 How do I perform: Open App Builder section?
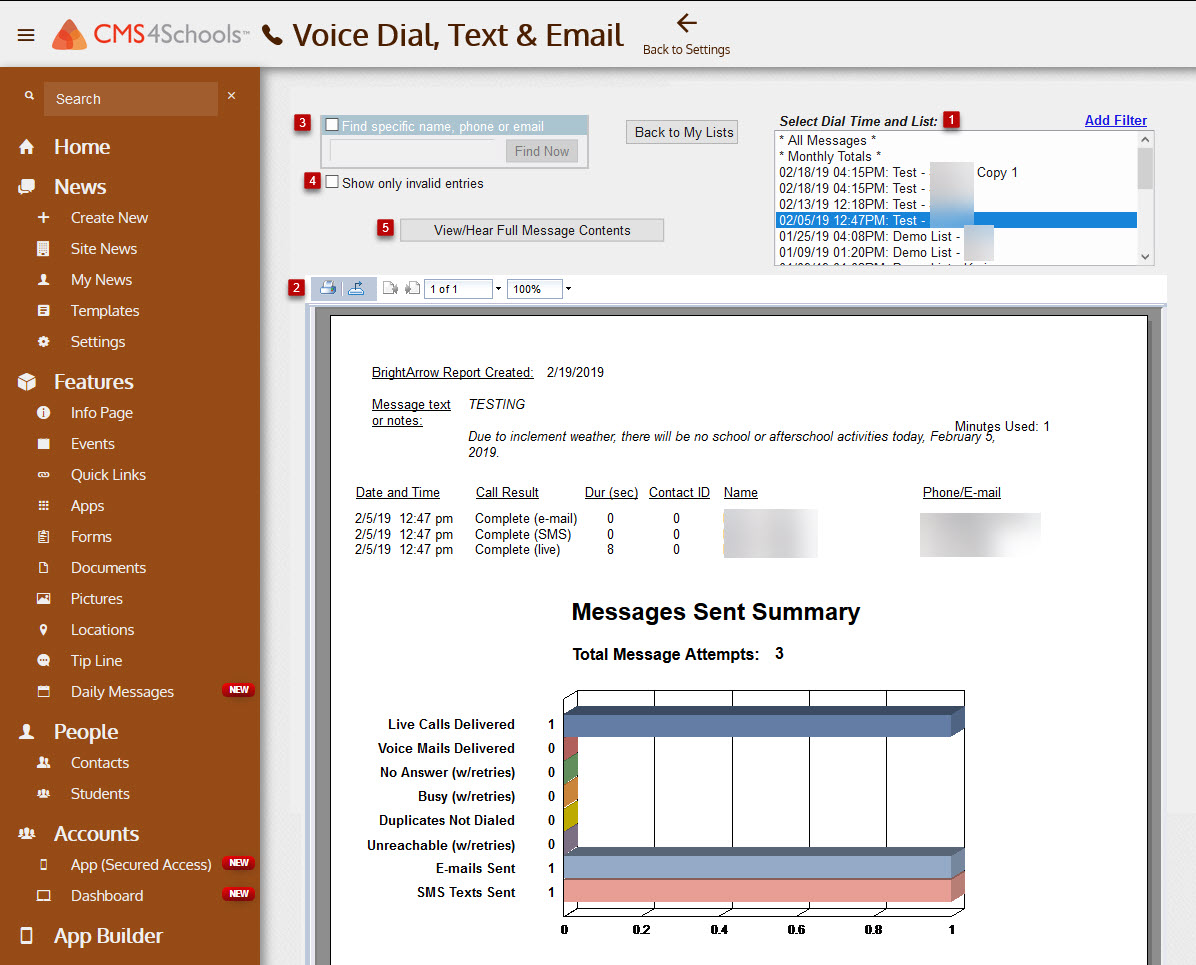[x=108, y=936]
